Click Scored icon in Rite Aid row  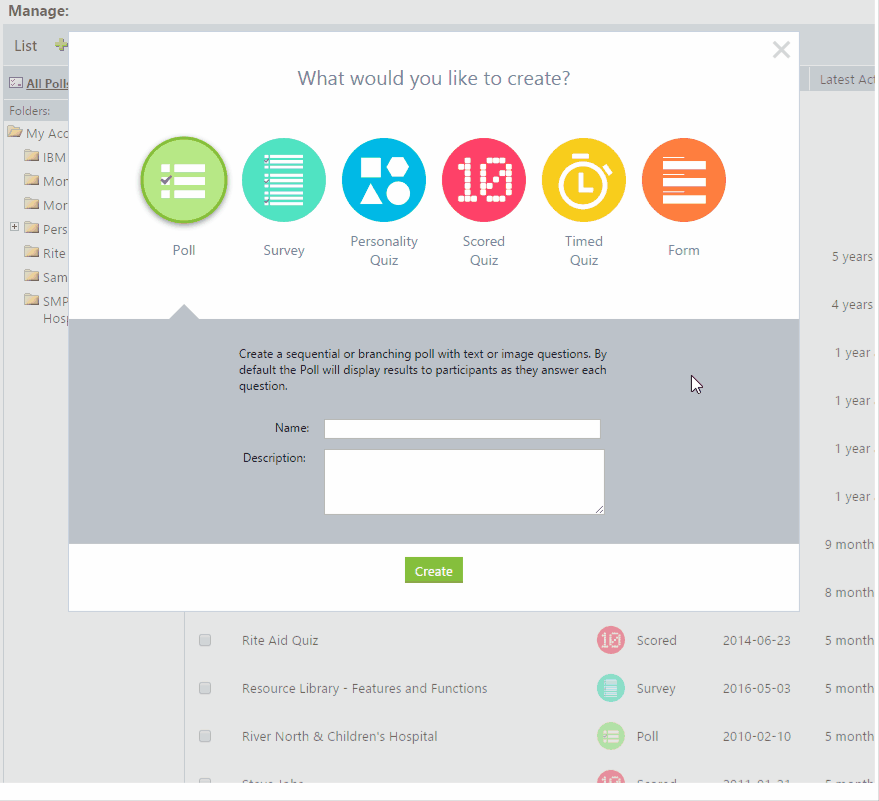[610, 640]
